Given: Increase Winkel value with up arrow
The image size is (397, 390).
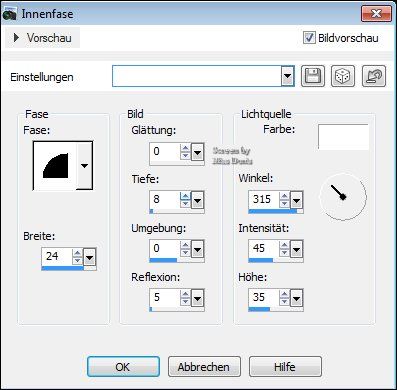Looking at the screenshot, I should 284,195.
